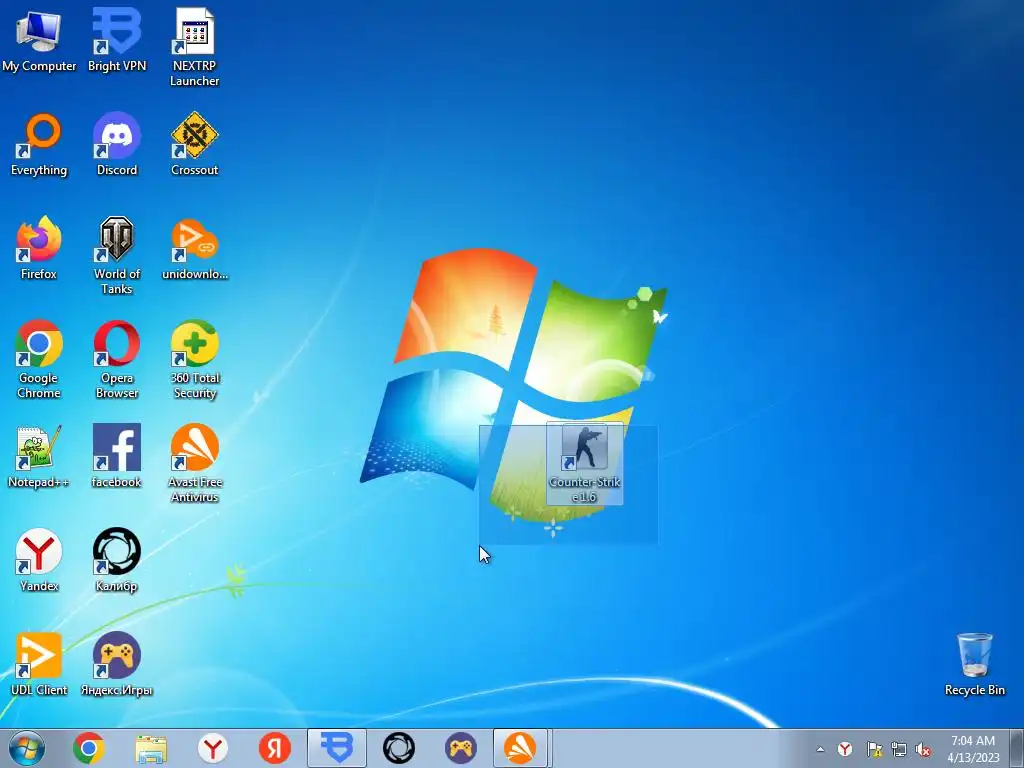Select the UDL Client desktop shortcut
The width and height of the screenshot is (1024, 768).
tap(39, 665)
